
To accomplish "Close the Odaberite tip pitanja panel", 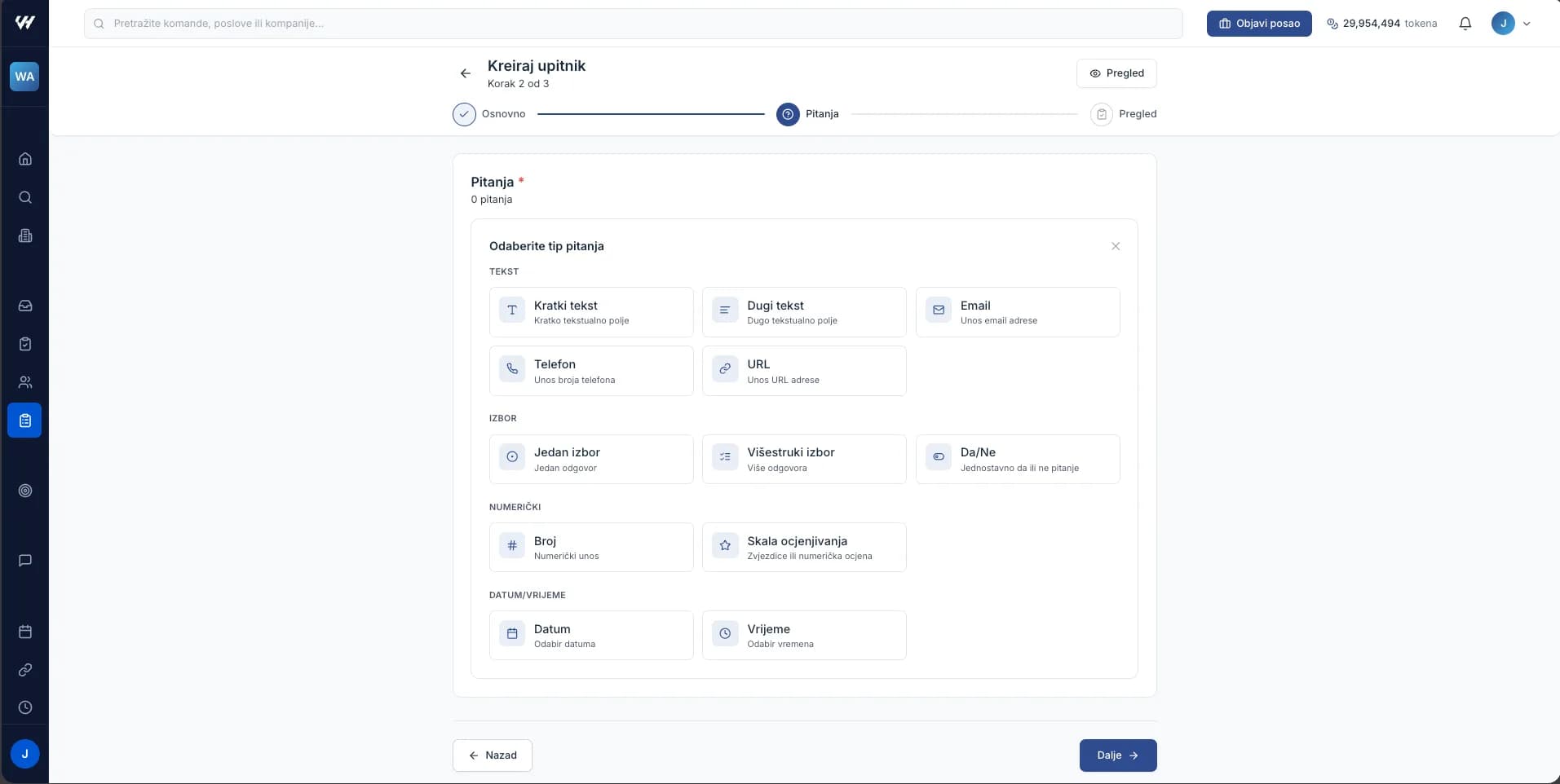I will (1116, 246).
